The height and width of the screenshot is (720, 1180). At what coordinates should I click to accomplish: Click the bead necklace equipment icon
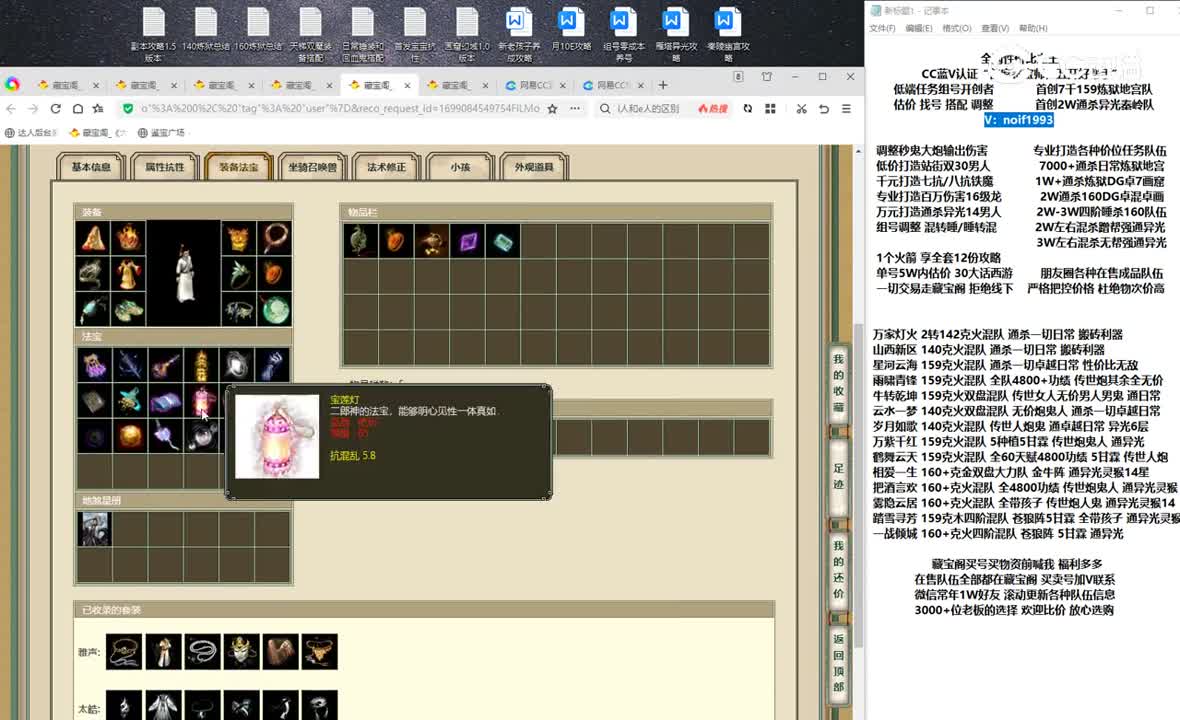[274, 238]
